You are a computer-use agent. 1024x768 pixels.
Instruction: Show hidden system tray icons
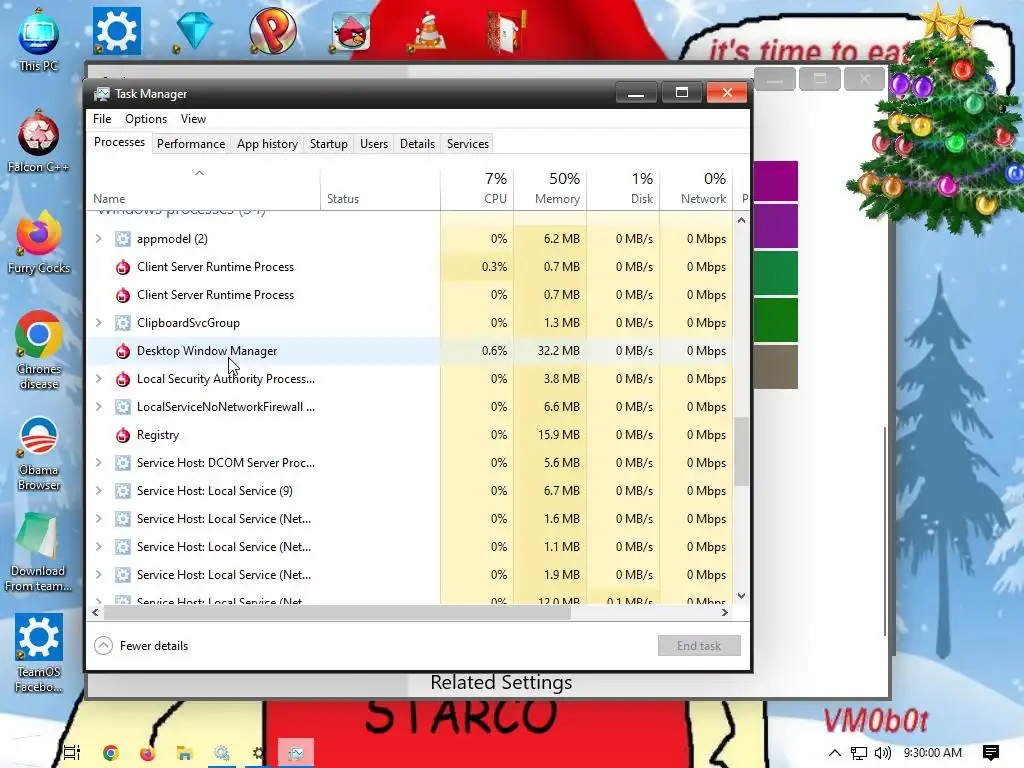(x=835, y=753)
